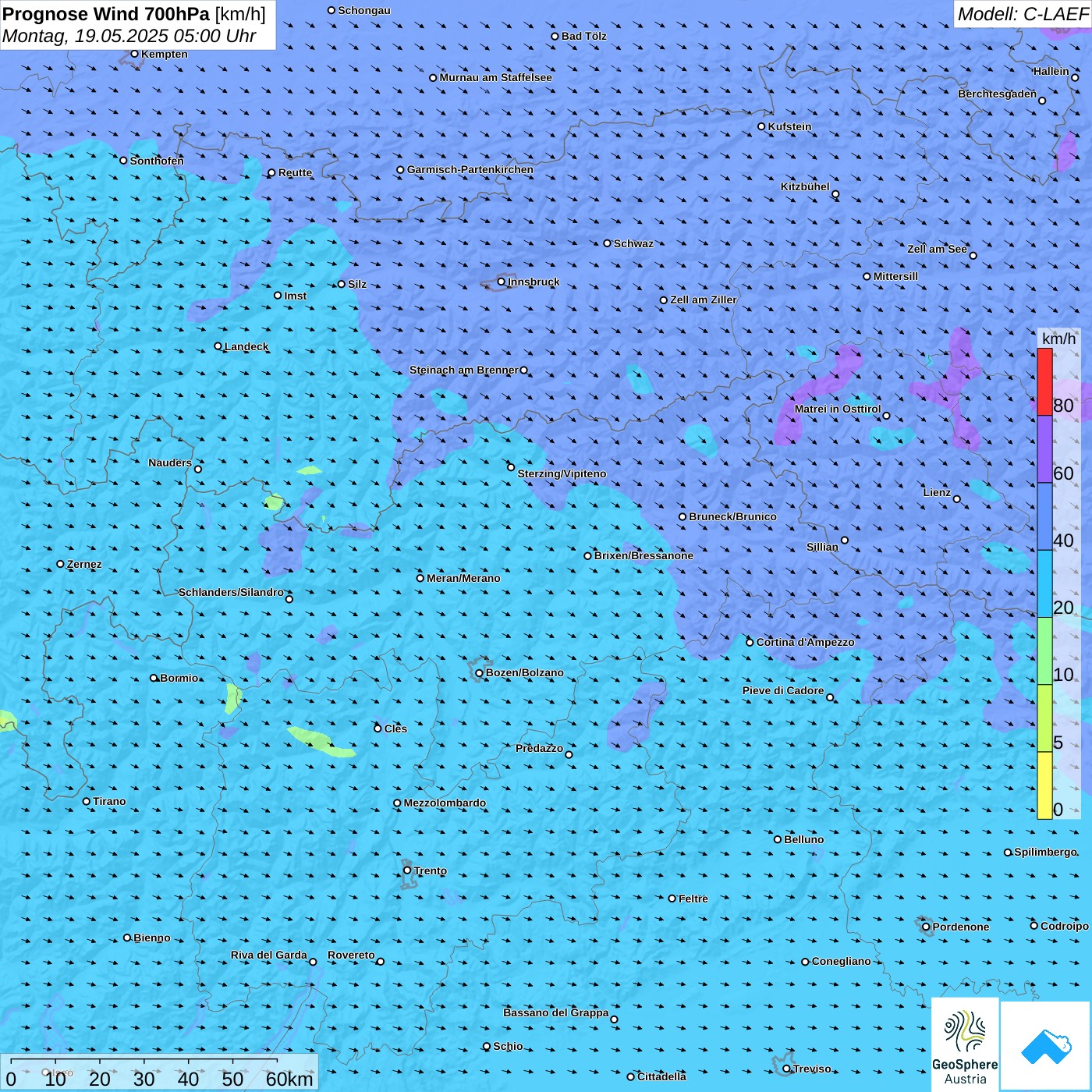Click the Kufstein location dot
1092x1092 pixels.
762,126
